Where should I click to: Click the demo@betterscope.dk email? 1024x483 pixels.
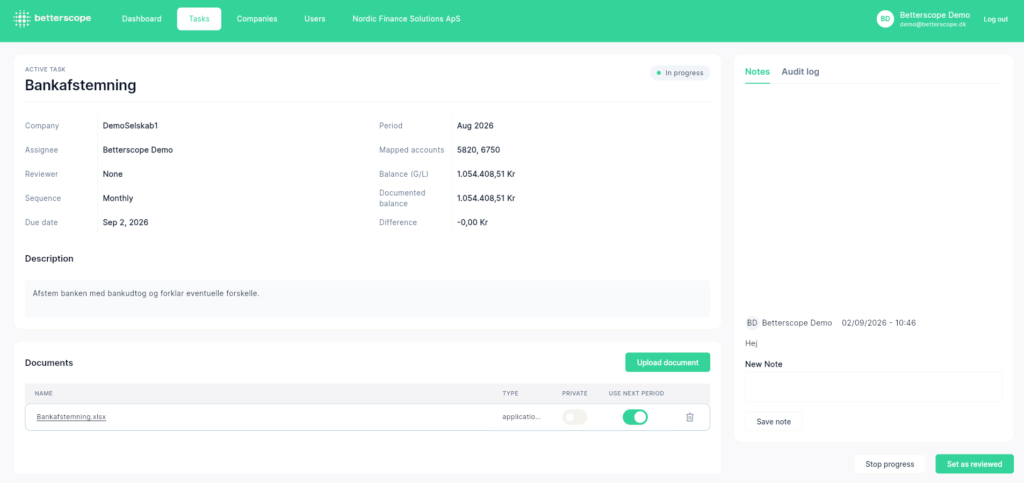click(x=933, y=24)
